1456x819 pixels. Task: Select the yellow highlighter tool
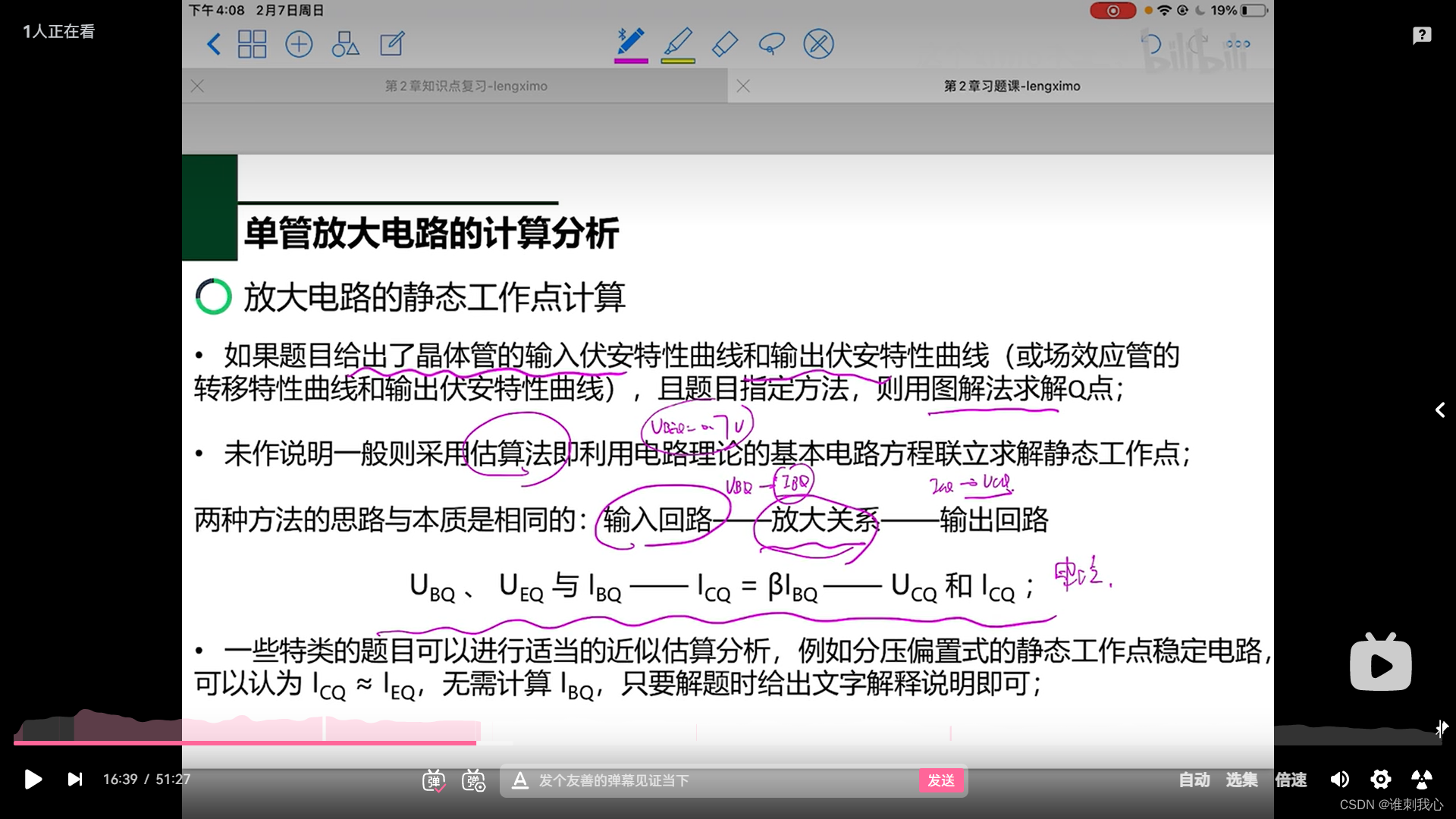click(x=678, y=43)
